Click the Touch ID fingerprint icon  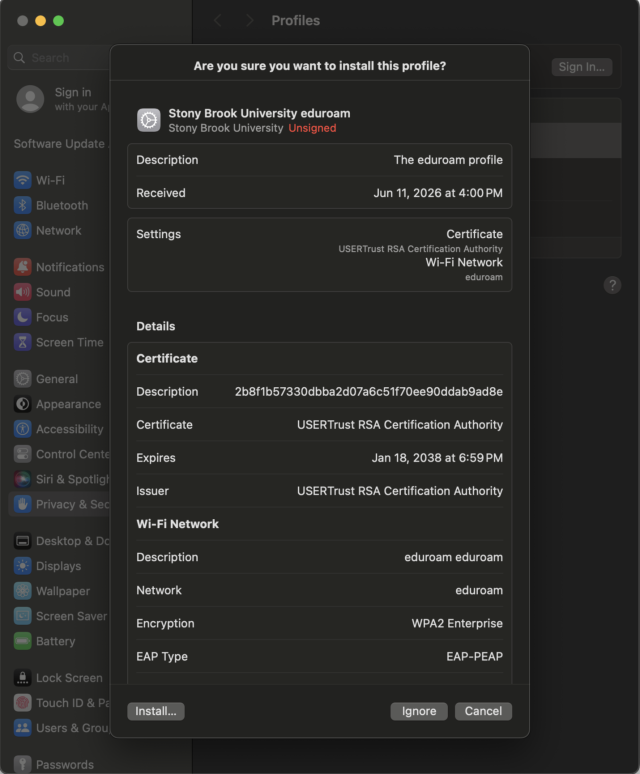[22, 703]
